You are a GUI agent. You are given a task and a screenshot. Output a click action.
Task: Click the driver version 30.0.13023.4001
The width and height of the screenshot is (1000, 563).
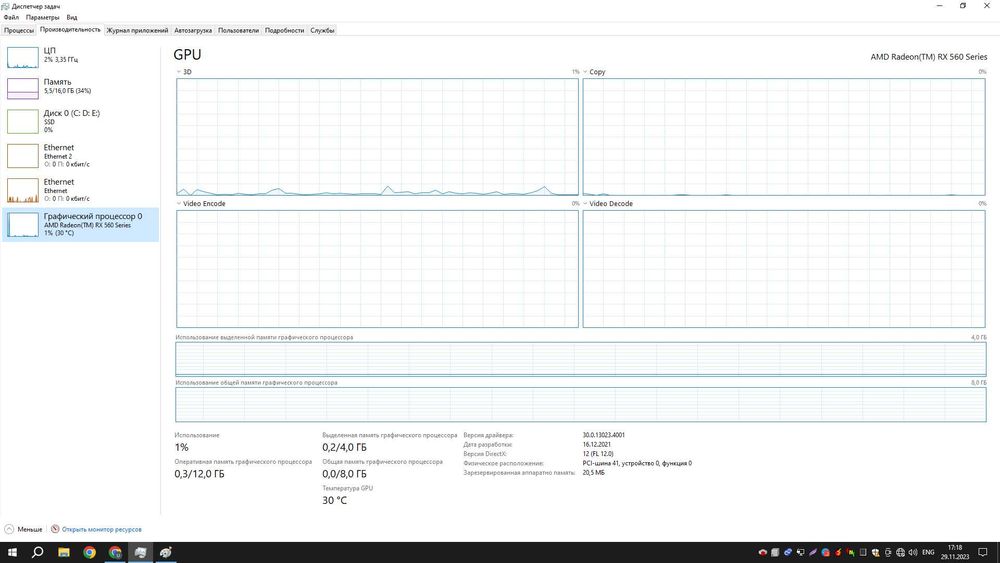pyautogui.click(x=603, y=435)
